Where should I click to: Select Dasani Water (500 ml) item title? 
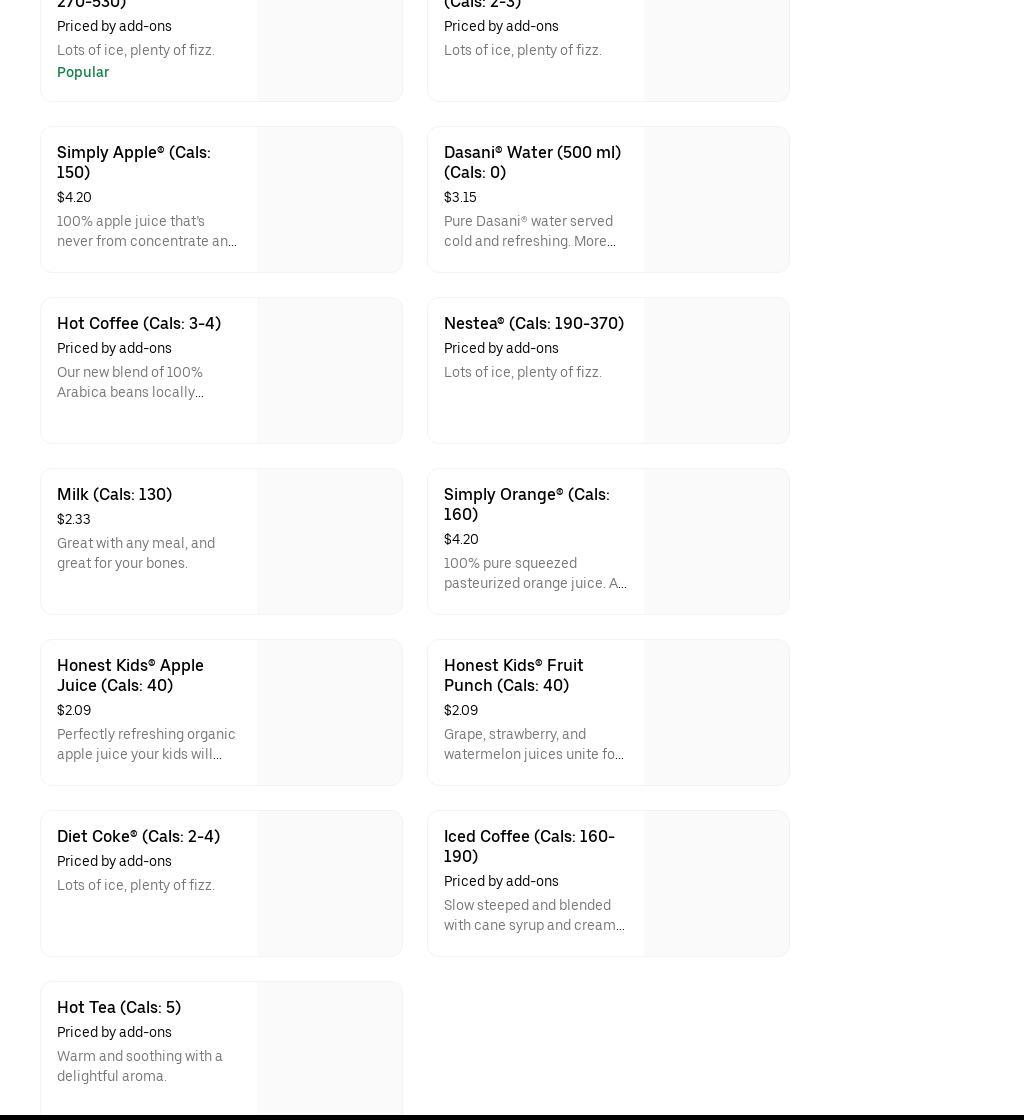point(532,162)
